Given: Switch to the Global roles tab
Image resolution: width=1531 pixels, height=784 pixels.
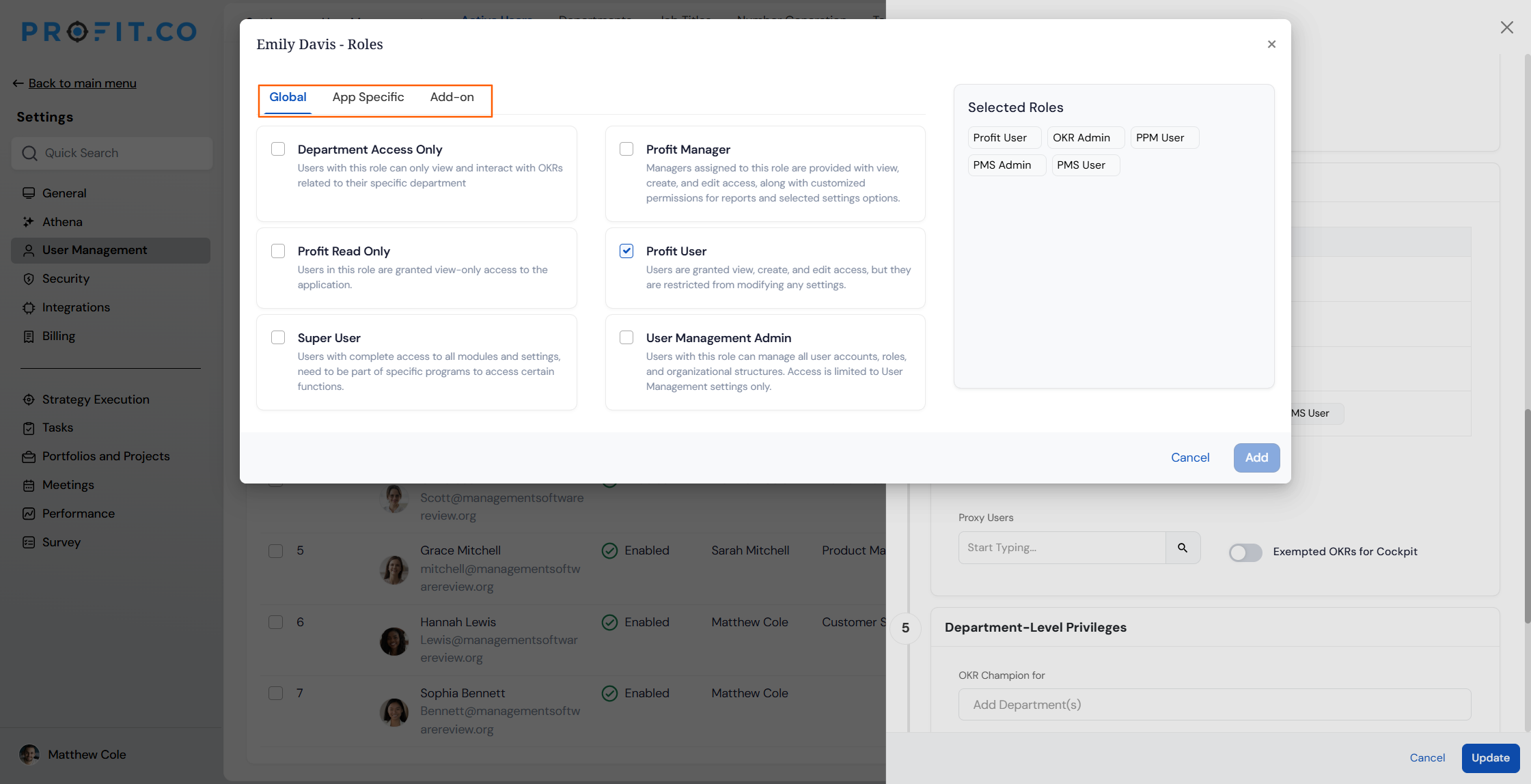Looking at the screenshot, I should (x=288, y=97).
